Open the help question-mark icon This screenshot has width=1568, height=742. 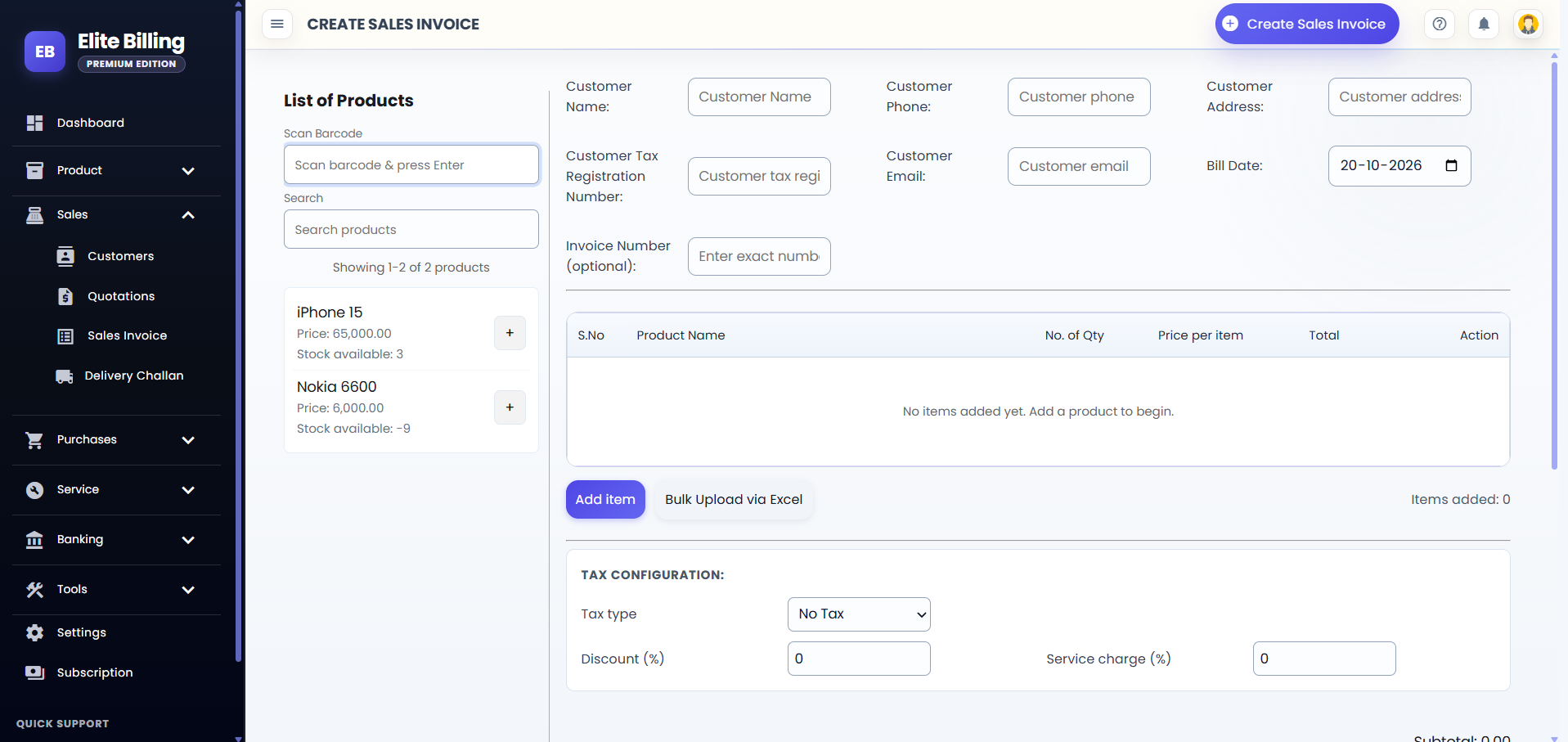(1440, 24)
